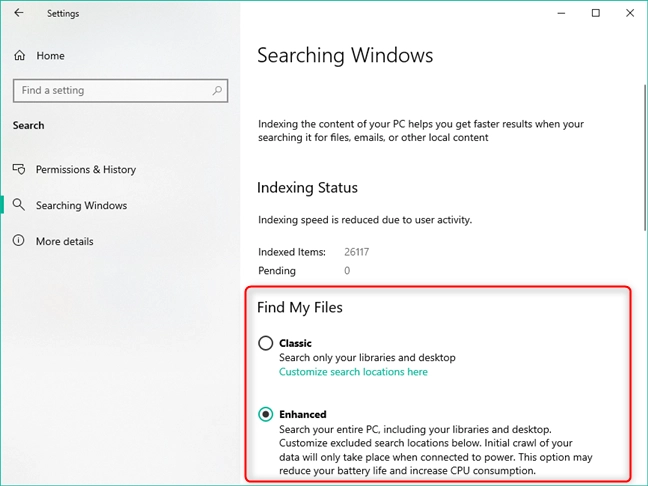Click the Home house icon

coord(19,55)
